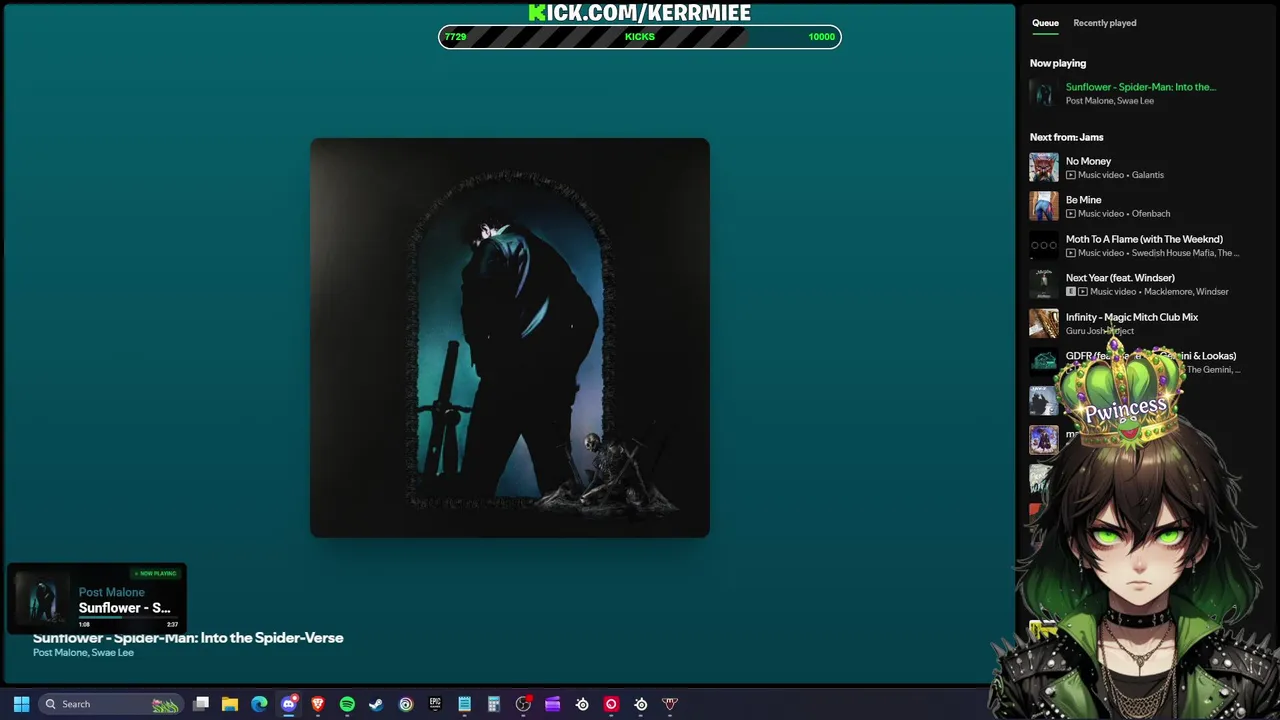Image resolution: width=1280 pixels, height=720 pixels.
Task: Click the Windows taskbar search box
Action: [110, 704]
